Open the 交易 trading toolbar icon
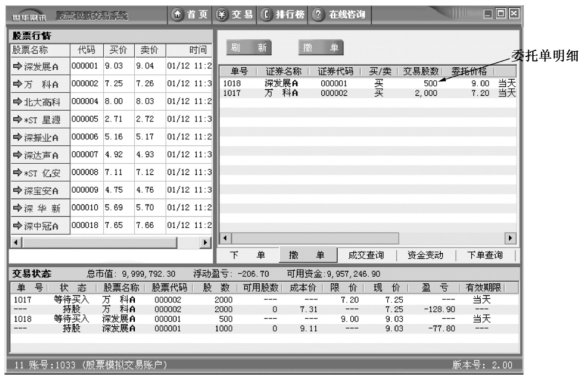The image size is (586, 381). [x=222, y=15]
